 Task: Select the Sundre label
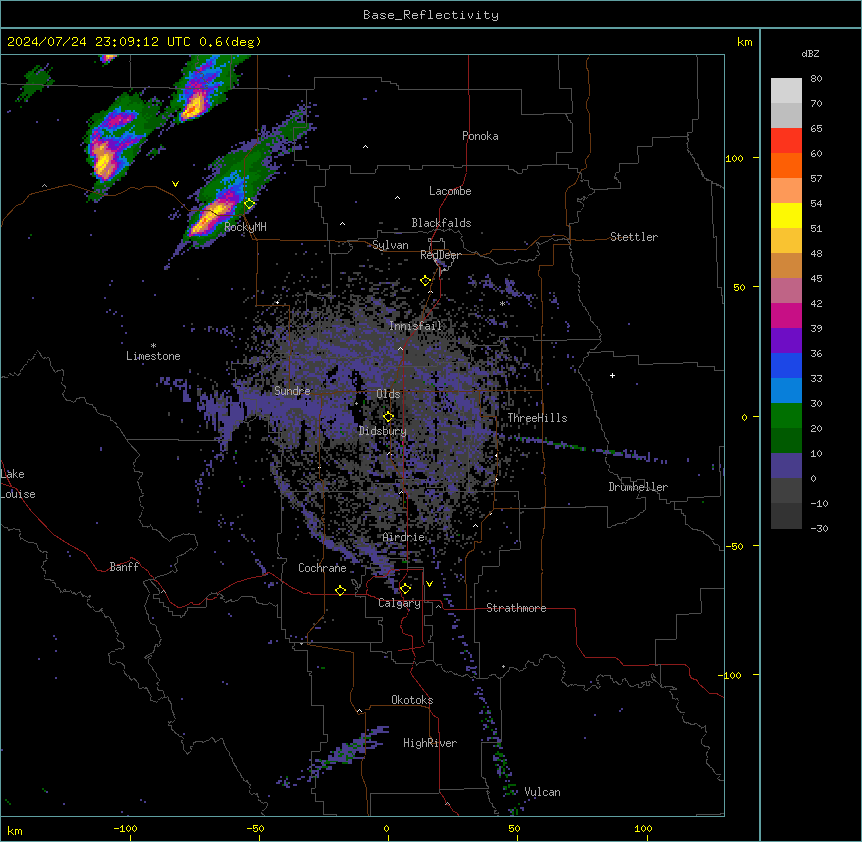(292, 391)
